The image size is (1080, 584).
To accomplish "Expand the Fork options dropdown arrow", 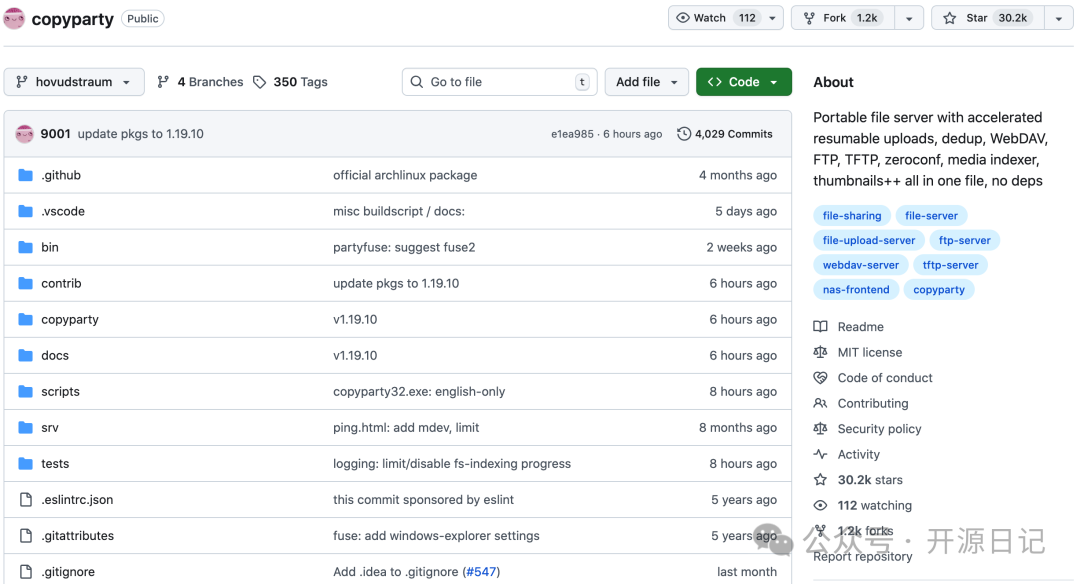I will click(x=909, y=18).
